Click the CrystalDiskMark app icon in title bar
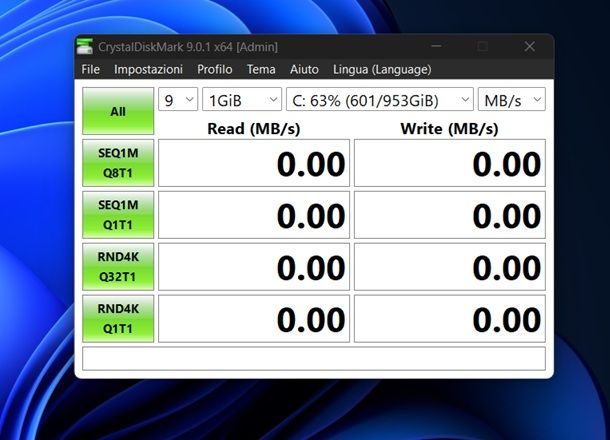 click(x=86, y=47)
